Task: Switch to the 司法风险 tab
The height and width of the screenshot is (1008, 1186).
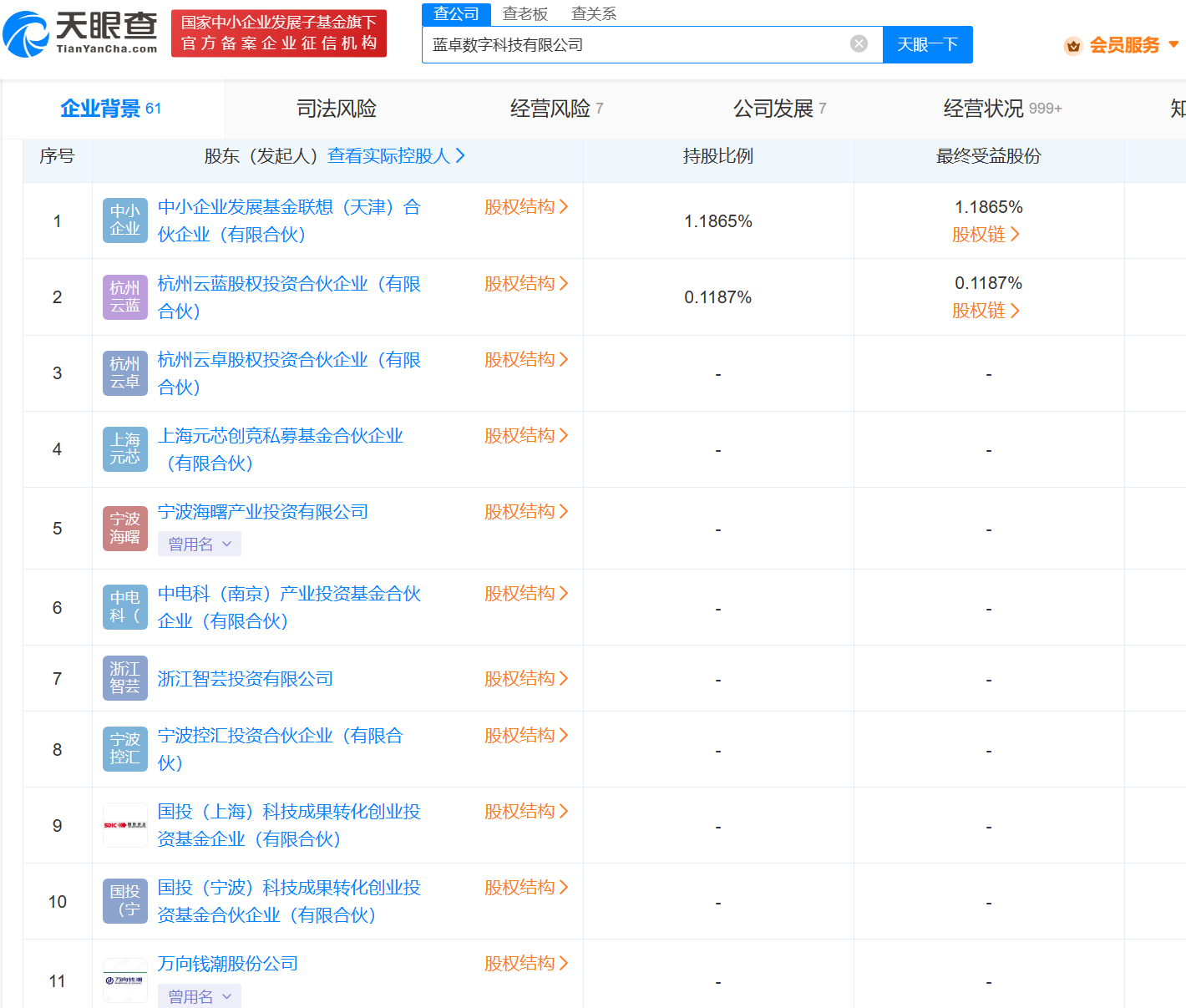Action: [337, 109]
